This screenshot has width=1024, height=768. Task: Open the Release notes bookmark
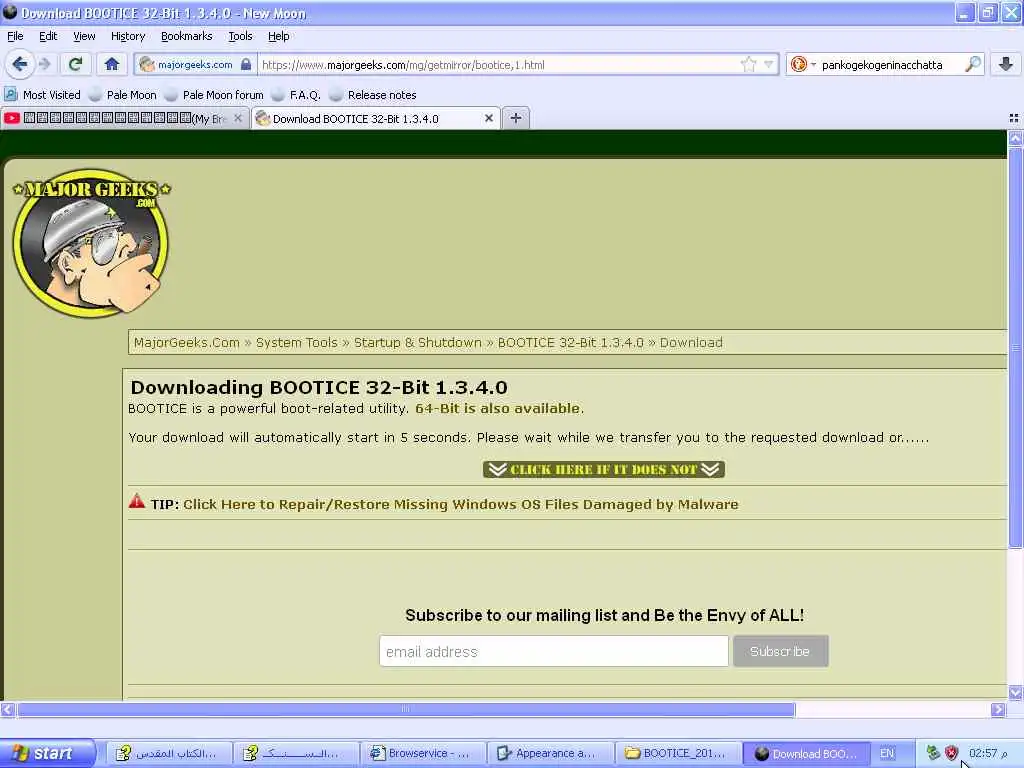tap(374, 95)
